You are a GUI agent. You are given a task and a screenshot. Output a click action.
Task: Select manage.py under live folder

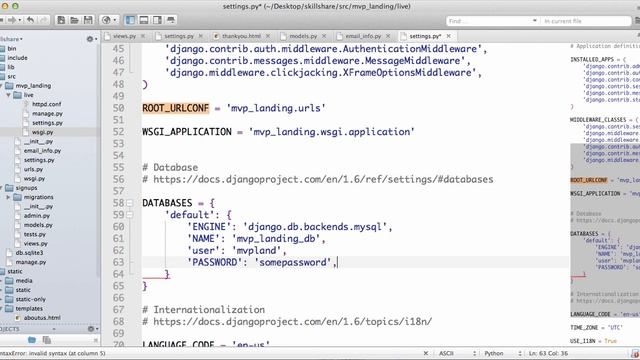coord(47,114)
